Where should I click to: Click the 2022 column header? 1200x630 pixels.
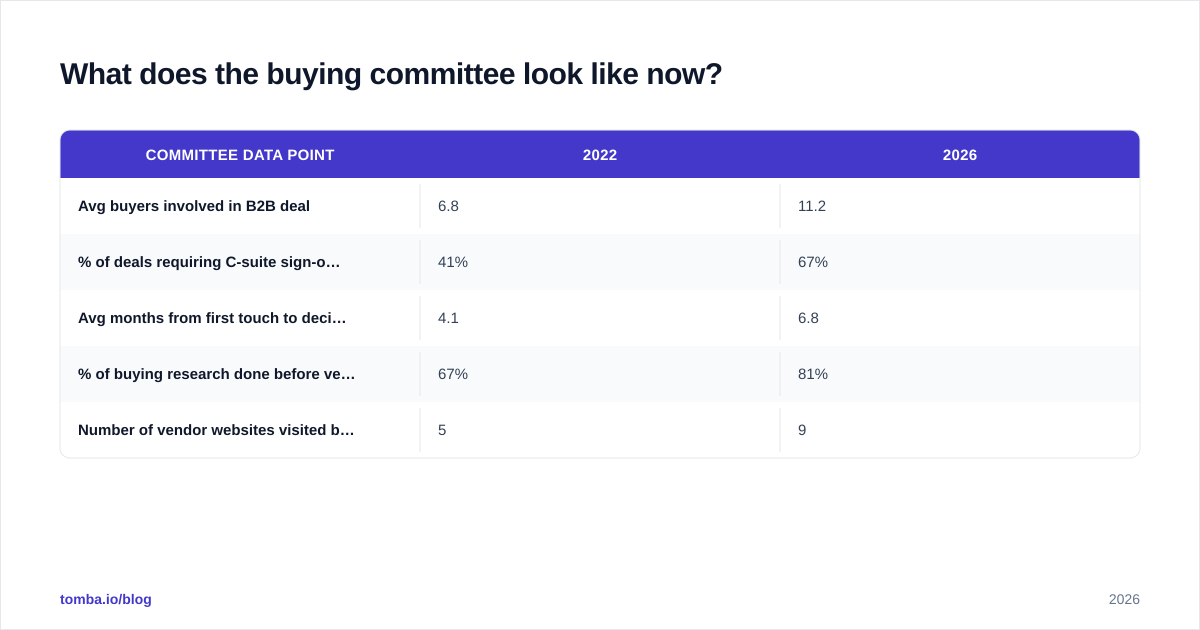tap(600, 155)
